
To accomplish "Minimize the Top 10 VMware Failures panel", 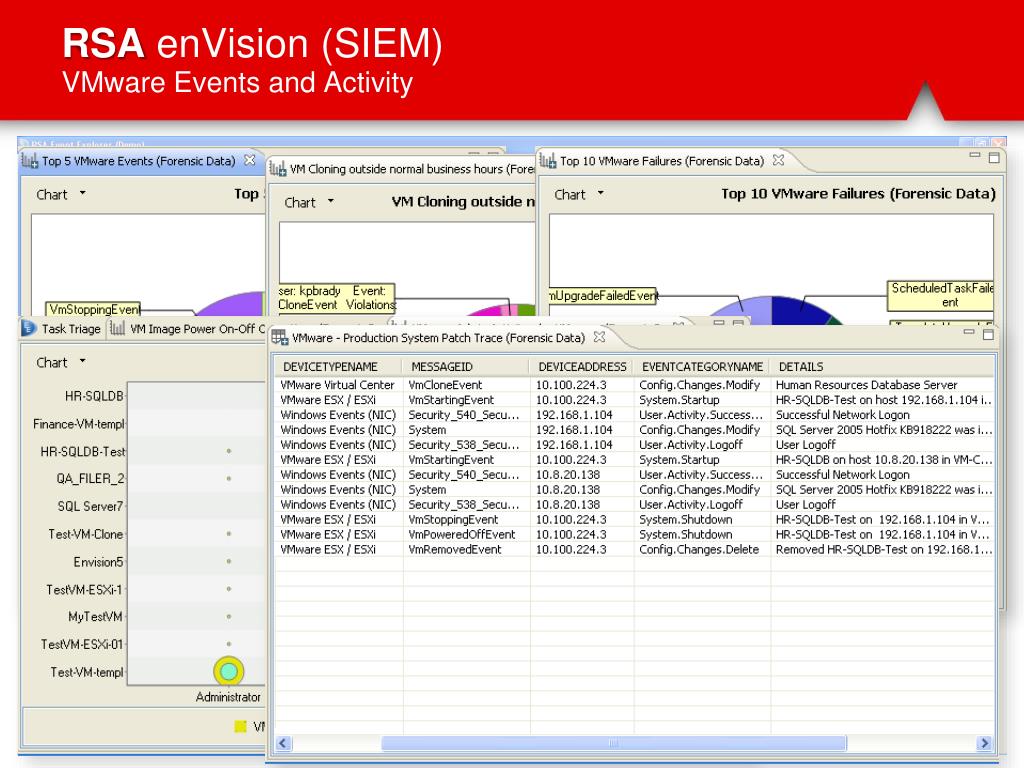I will [975, 155].
